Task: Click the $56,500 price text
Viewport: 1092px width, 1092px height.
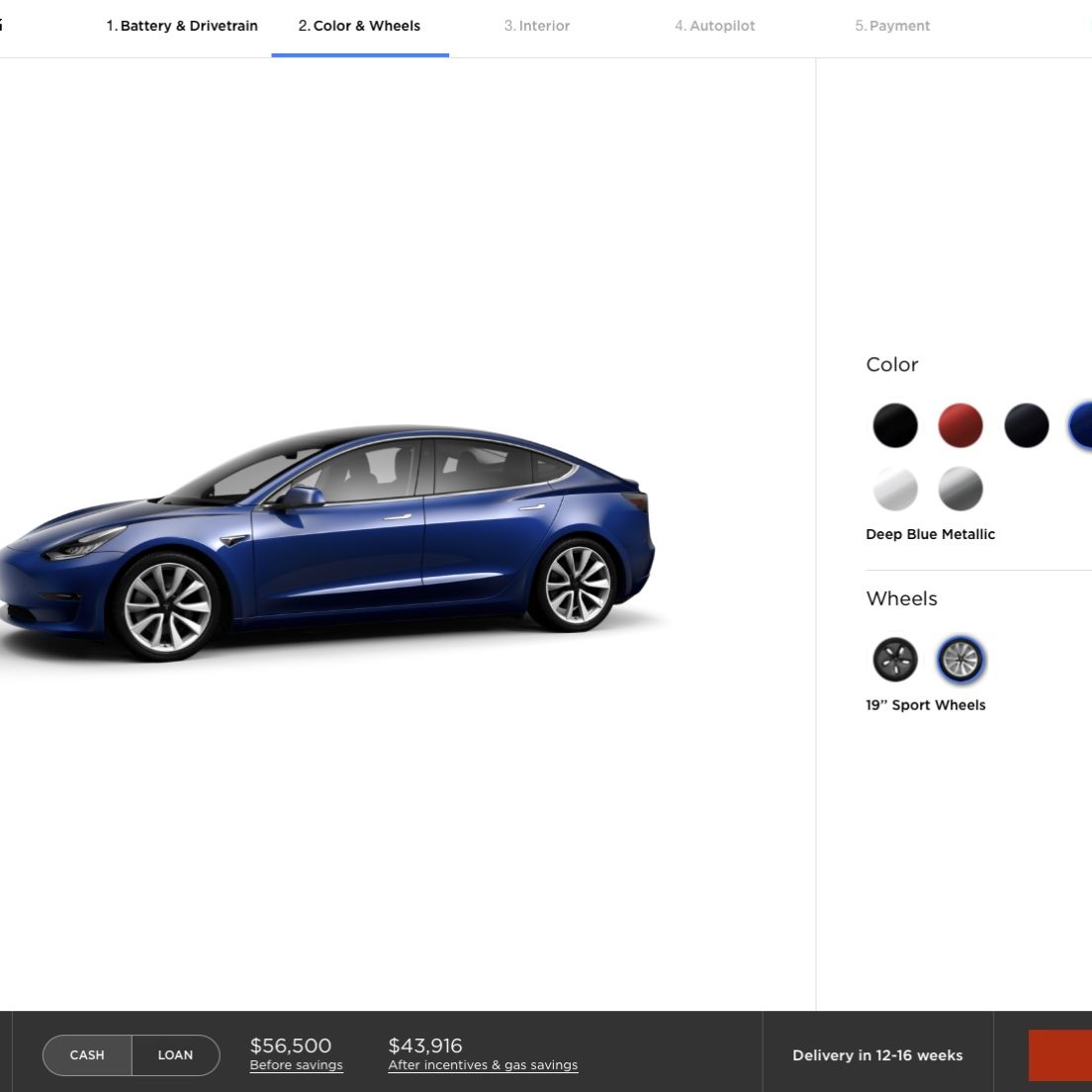Action: [x=291, y=1046]
